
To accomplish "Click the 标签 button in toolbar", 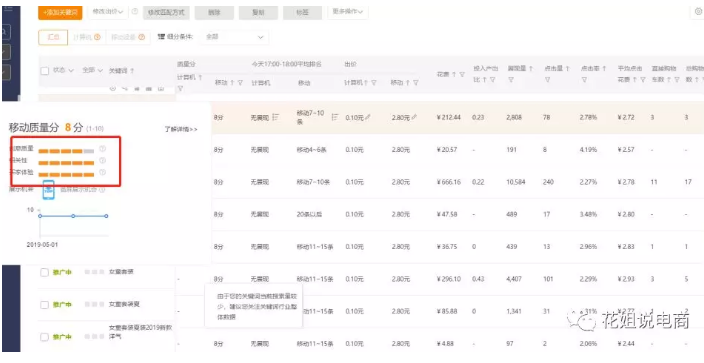I will pos(302,13).
